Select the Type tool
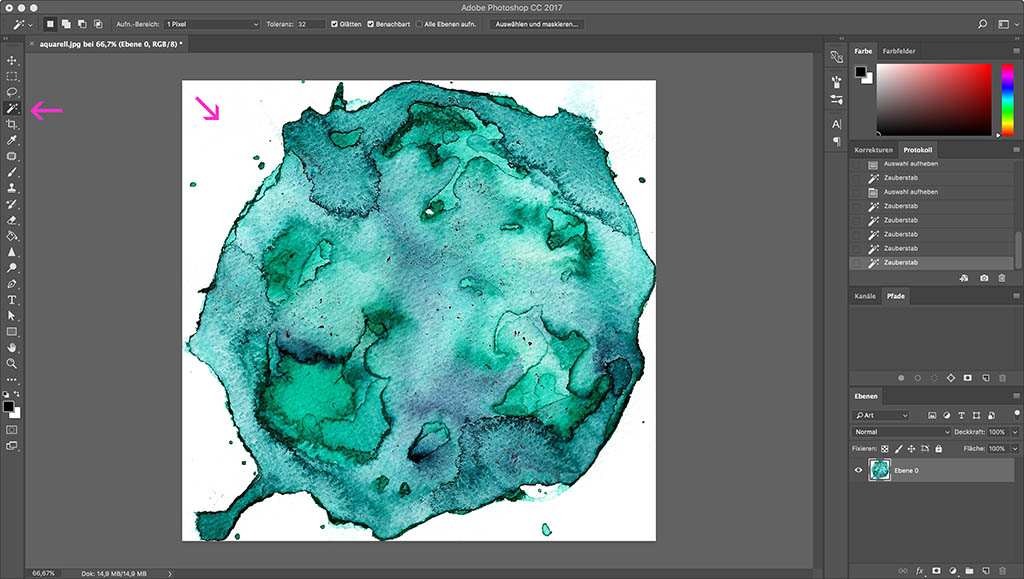Viewport: 1024px width, 579px height. coord(12,299)
